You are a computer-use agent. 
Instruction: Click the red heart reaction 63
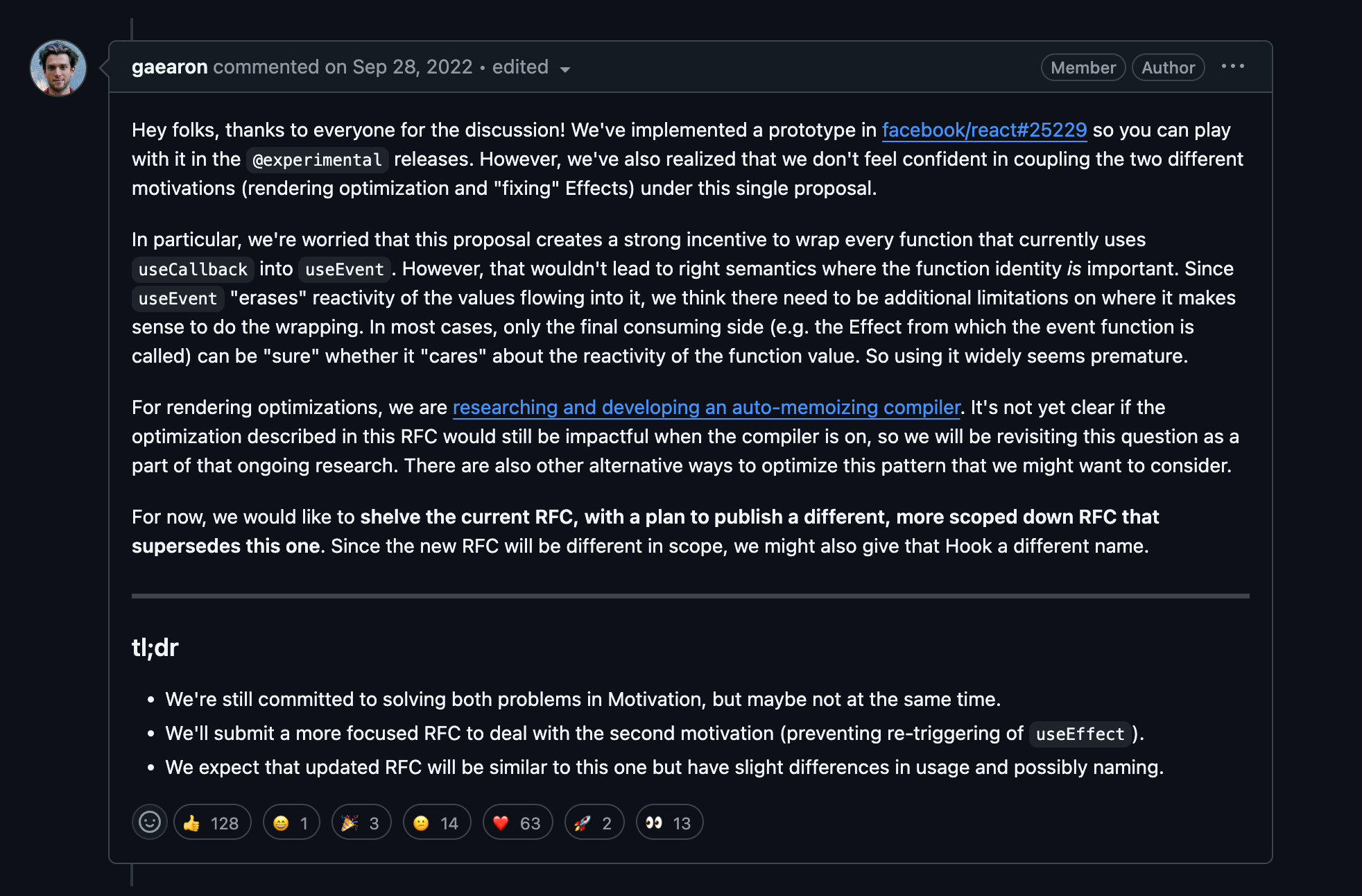[x=517, y=822]
